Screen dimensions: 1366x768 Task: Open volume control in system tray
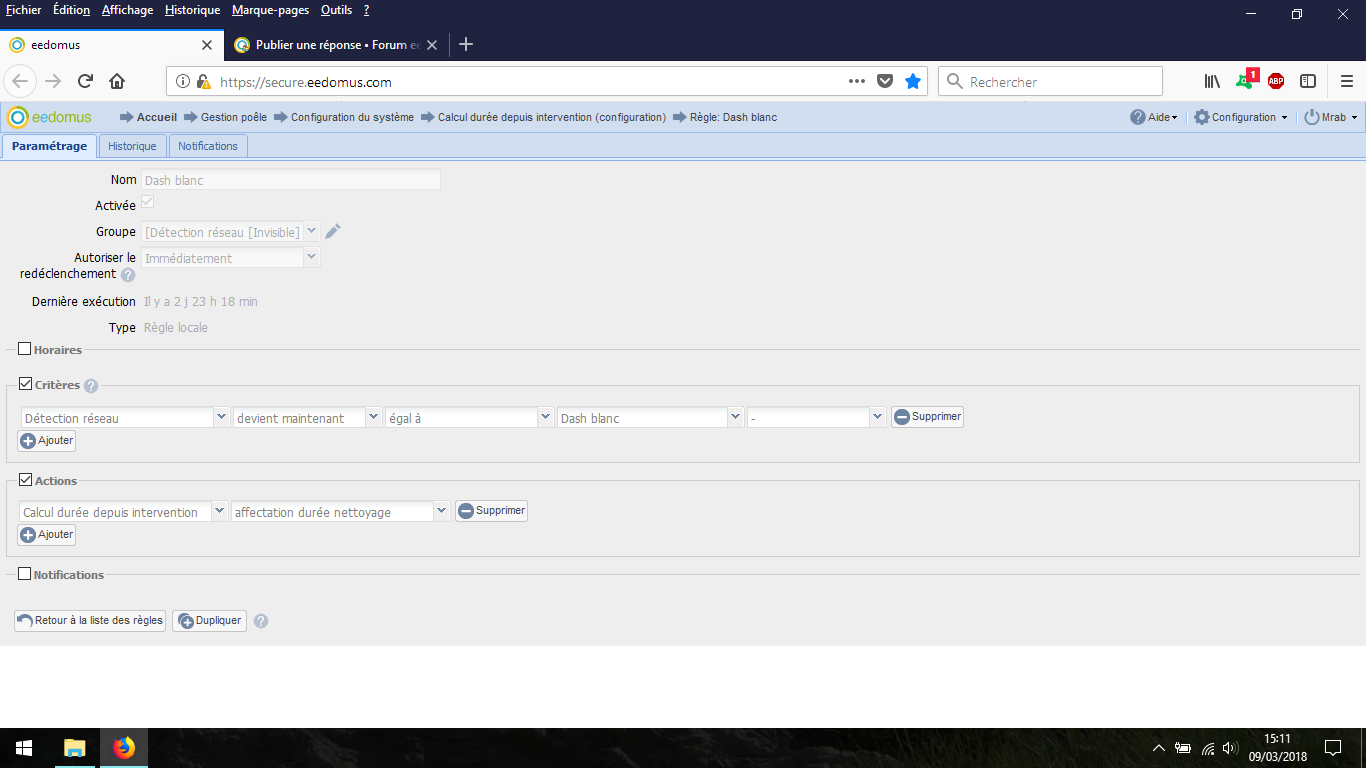[1229, 748]
